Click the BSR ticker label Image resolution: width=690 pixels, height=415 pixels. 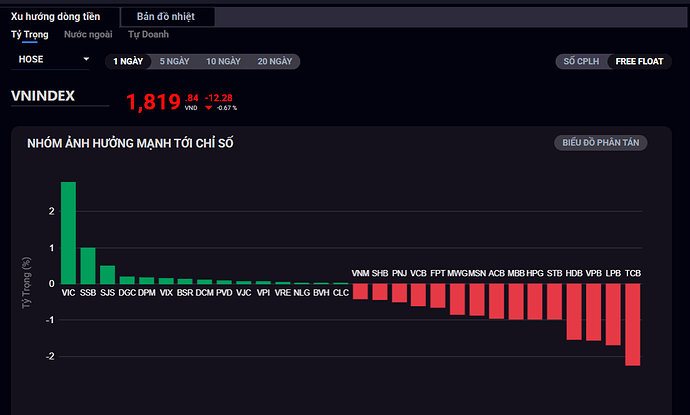185,293
